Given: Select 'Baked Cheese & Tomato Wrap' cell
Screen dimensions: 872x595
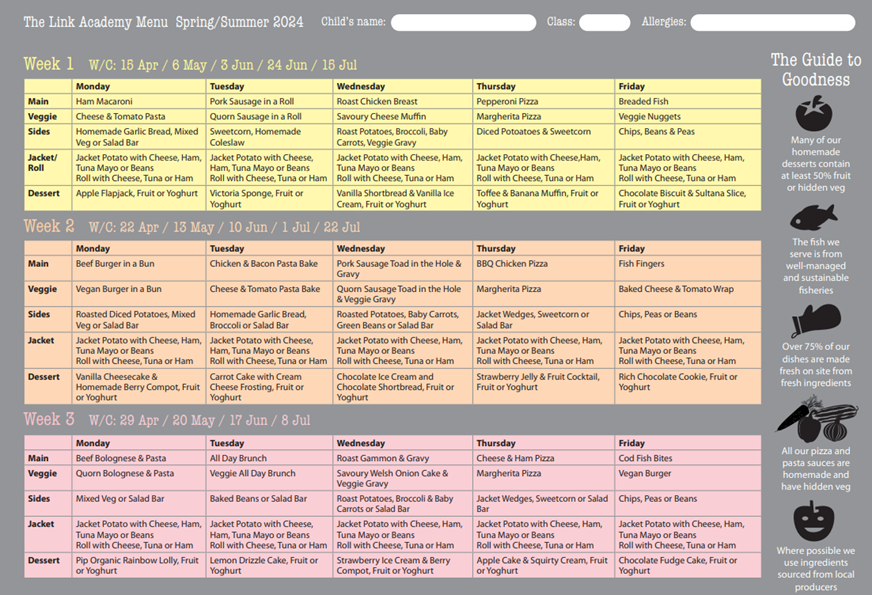Looking at the screenshot, I should [x=688, y=294].
